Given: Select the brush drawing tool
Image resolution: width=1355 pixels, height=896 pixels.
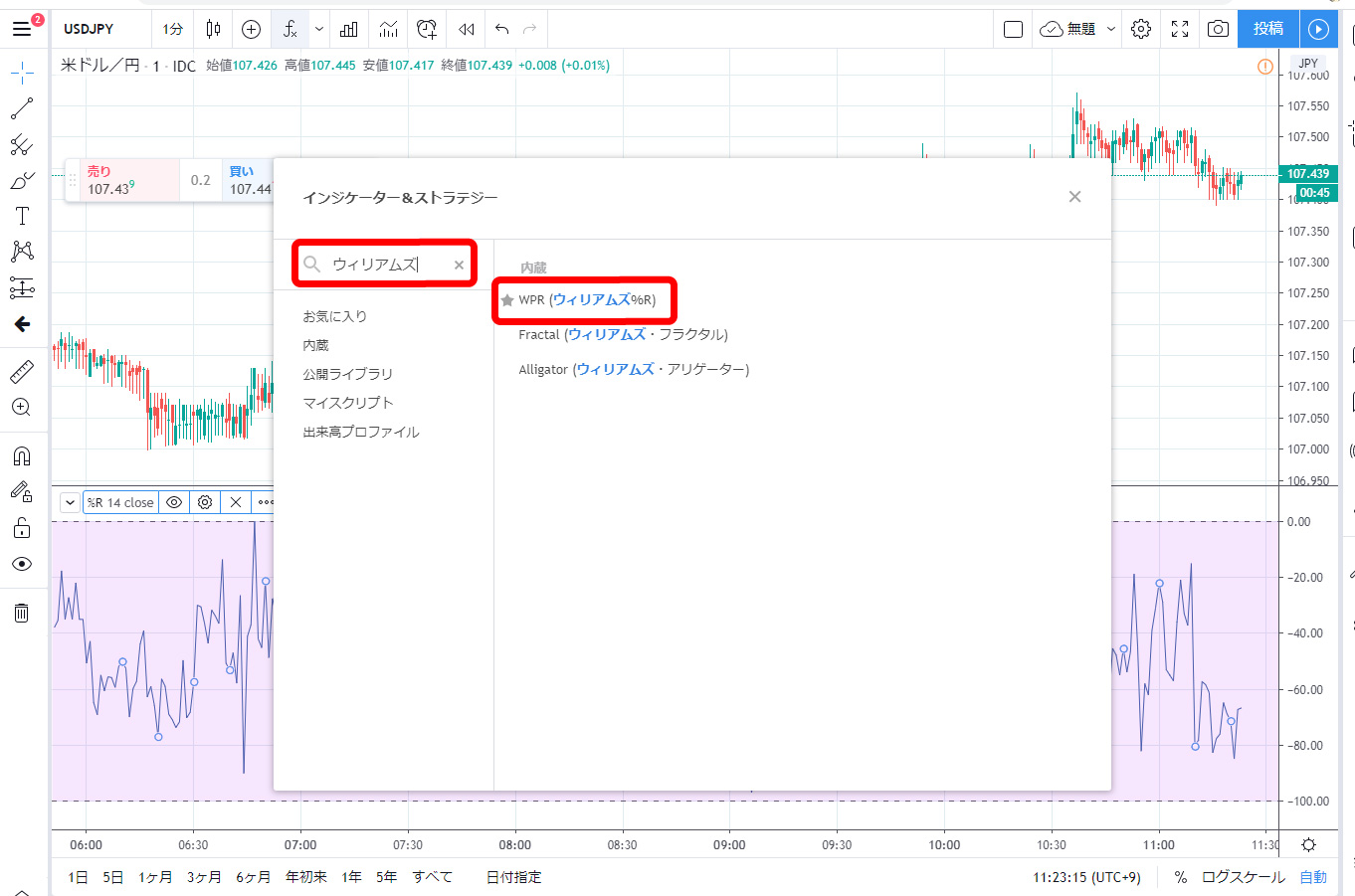Looking at the screenshot, I should [x=22, y=181].
